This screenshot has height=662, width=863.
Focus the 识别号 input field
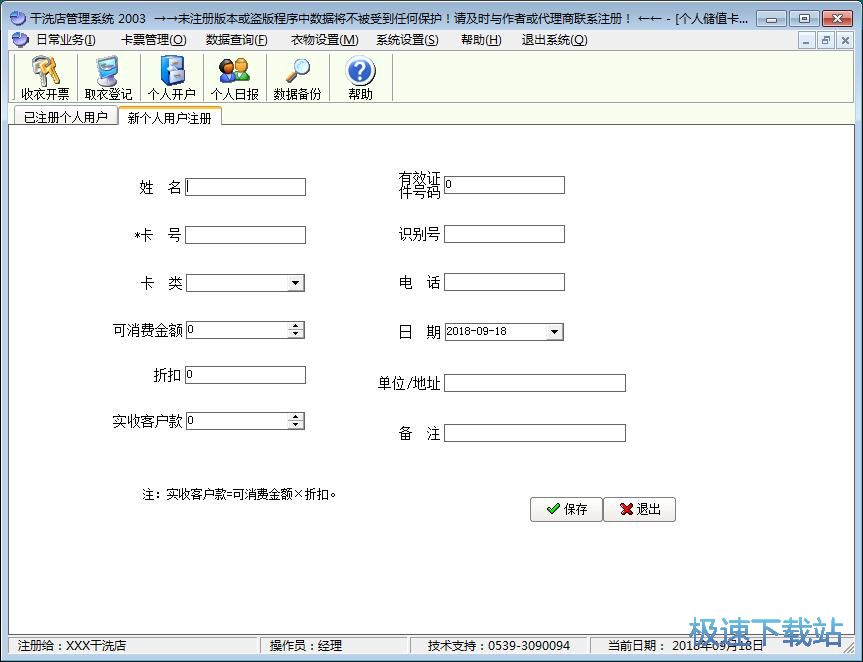(504, 234)
